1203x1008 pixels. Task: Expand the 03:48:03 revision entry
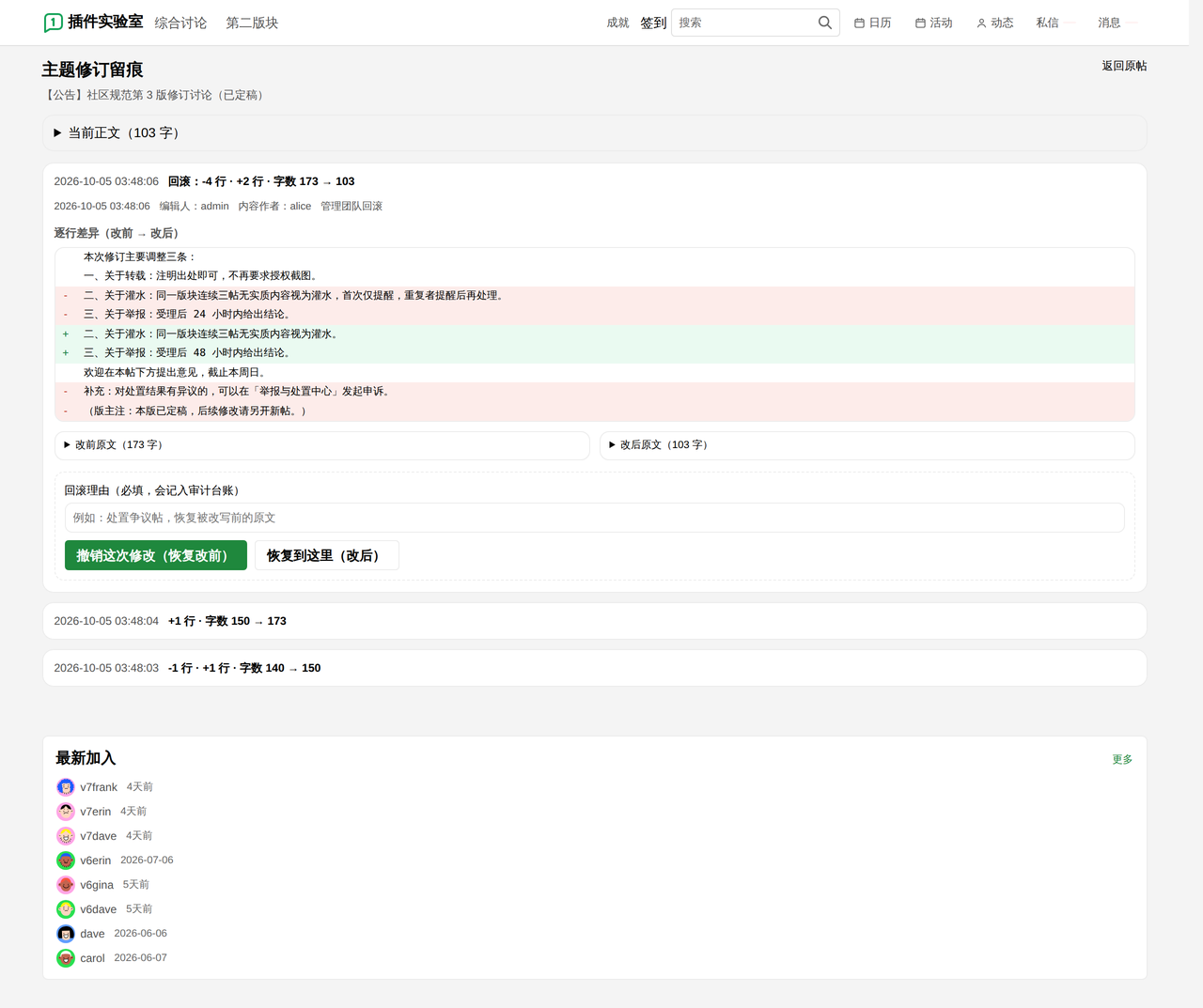pos(594,668)
